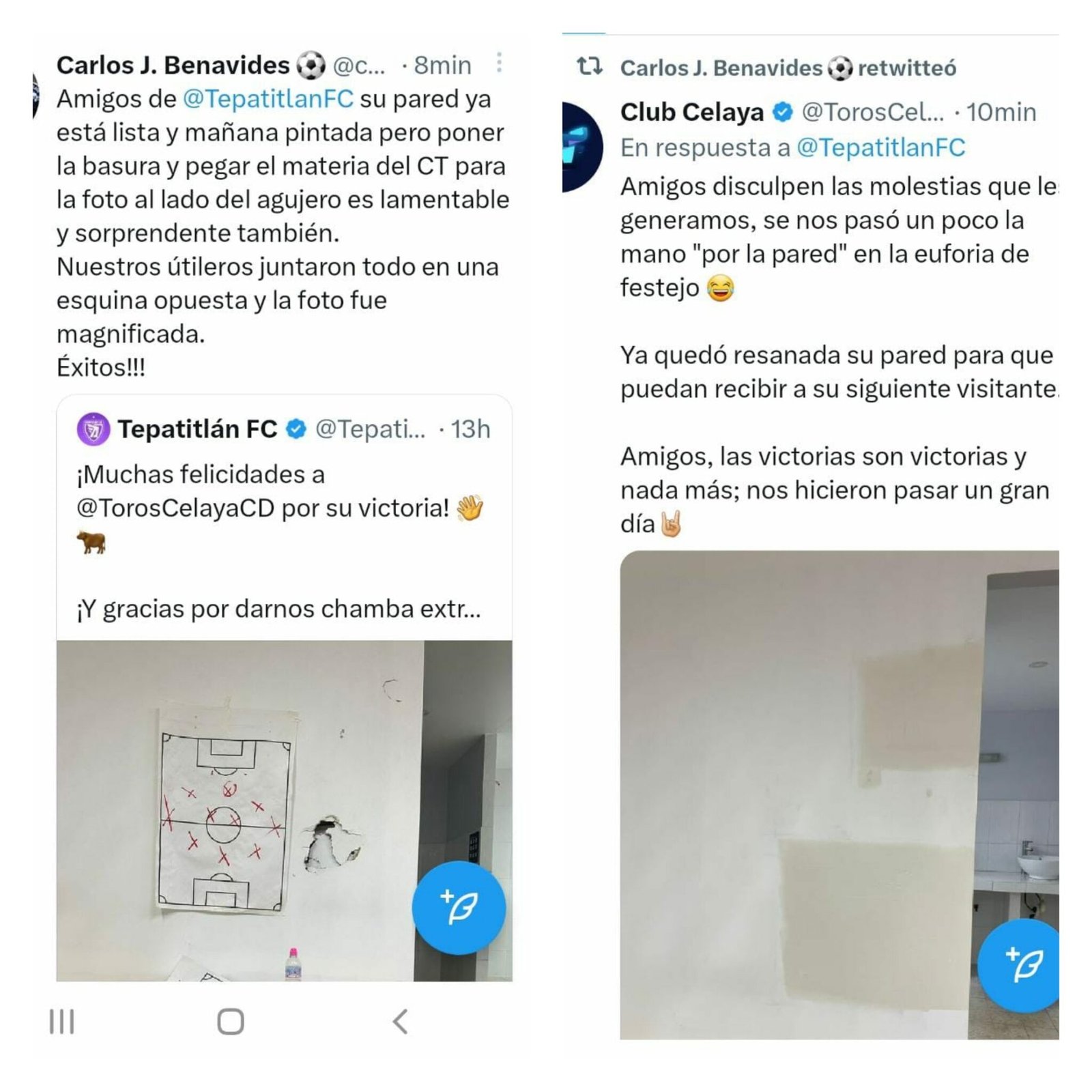Tap the compose tweet button on left screenshot
This screenshot has width=1092, height=1092.
(x=459, y=907)
